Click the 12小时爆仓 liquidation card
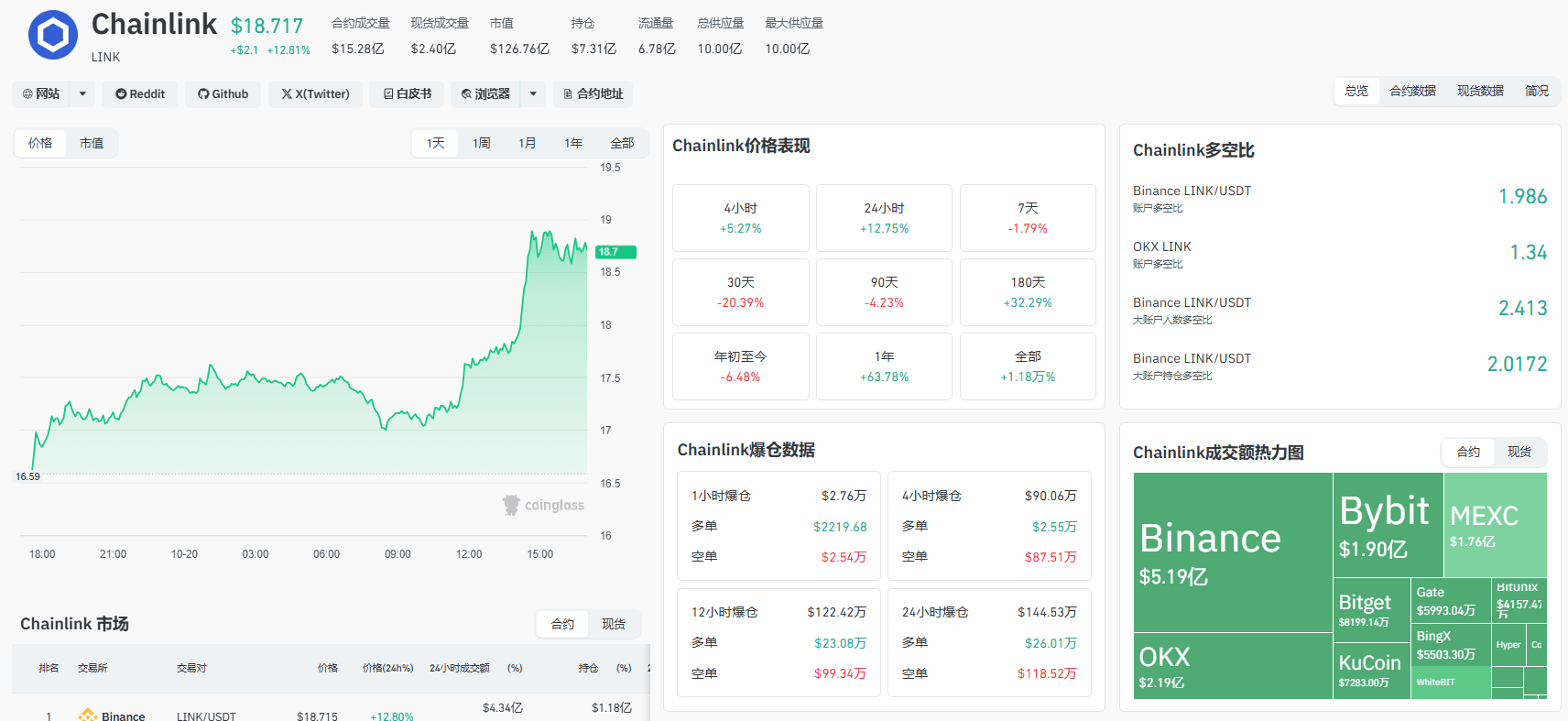Viewport: 1568px width, 721px height. click(779, 642)
